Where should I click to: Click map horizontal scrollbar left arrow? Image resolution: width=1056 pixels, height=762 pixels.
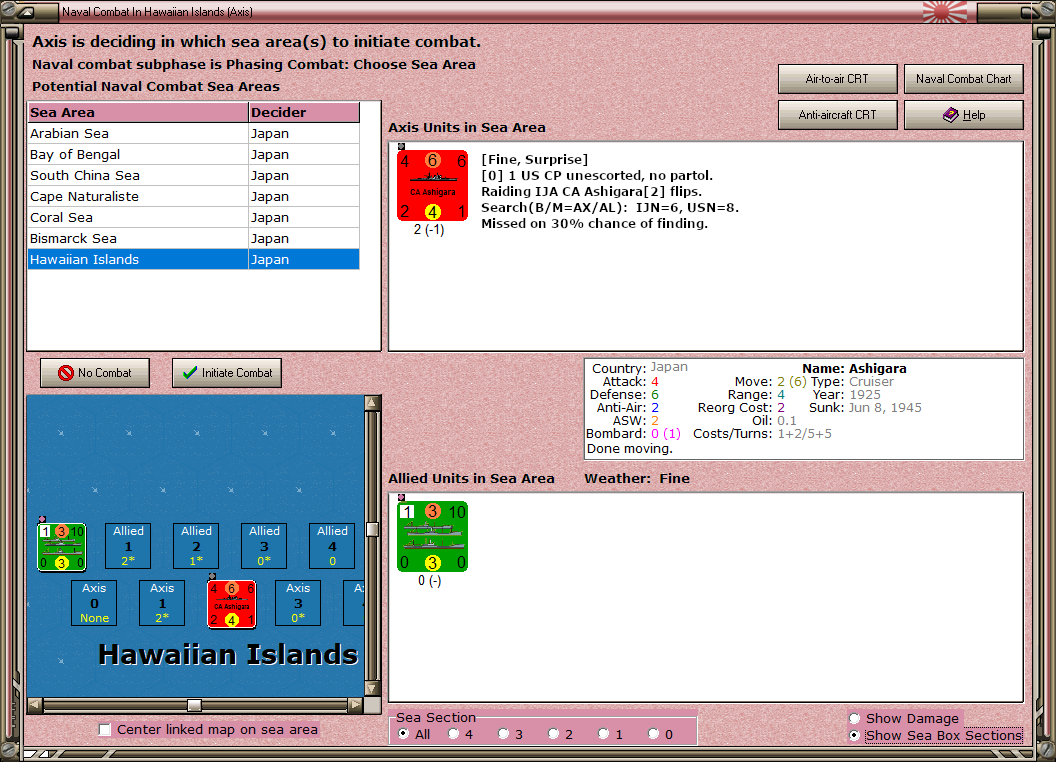(x=35, y=705)
